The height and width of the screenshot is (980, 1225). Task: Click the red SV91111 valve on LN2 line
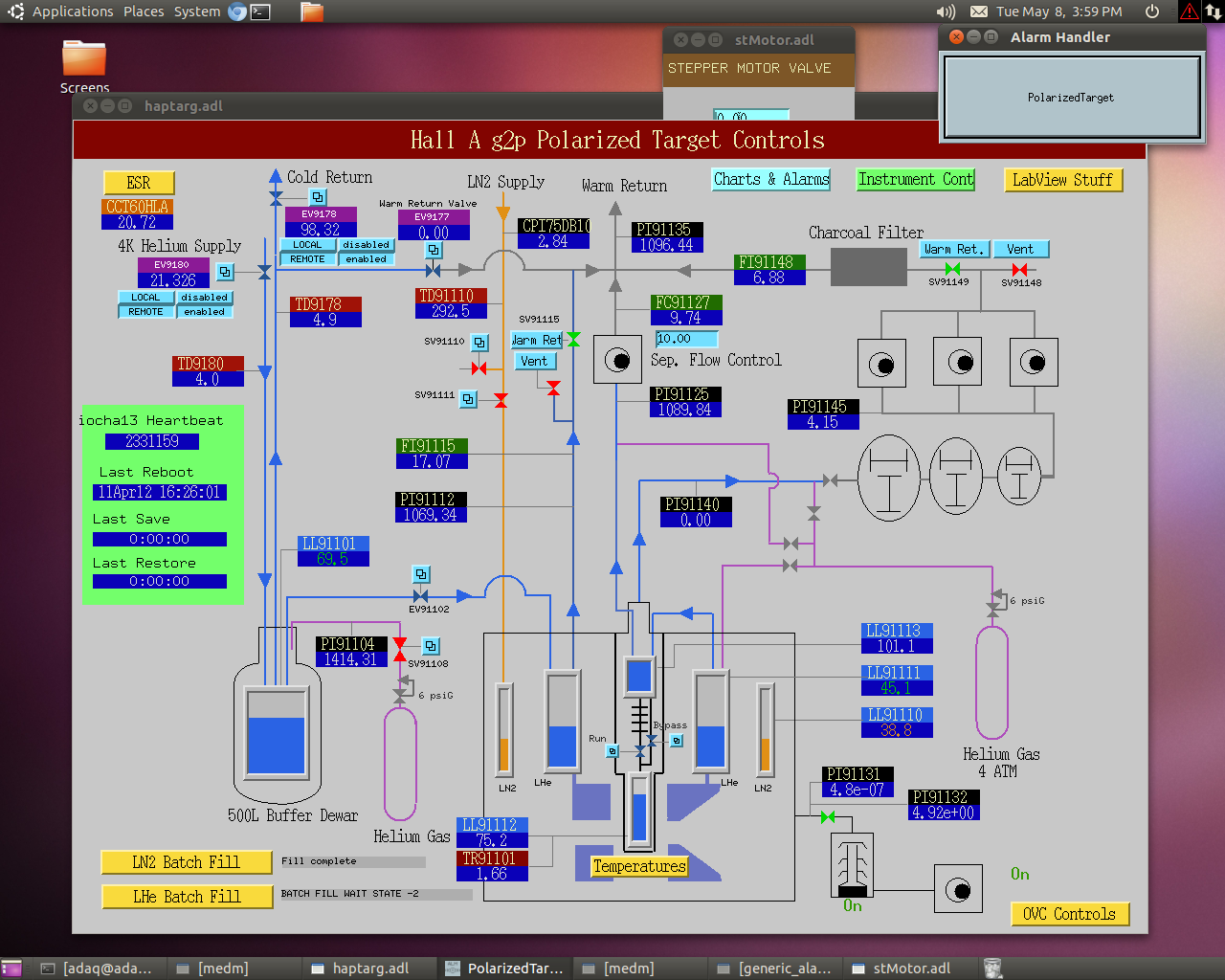tap(501, 400)
